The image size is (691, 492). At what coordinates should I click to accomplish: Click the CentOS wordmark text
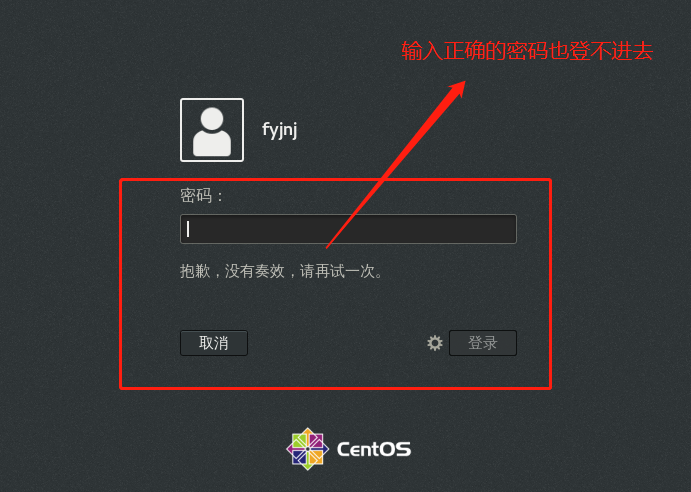[x=374, y=449]
